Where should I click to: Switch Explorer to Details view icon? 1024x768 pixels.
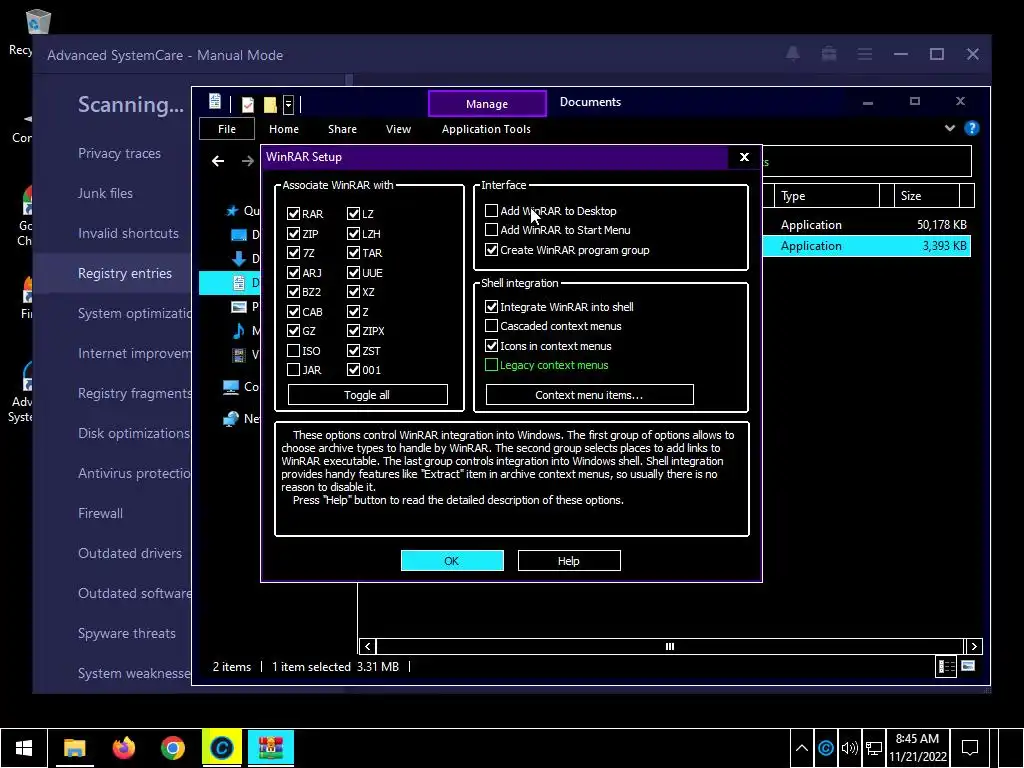pos(946,666)
